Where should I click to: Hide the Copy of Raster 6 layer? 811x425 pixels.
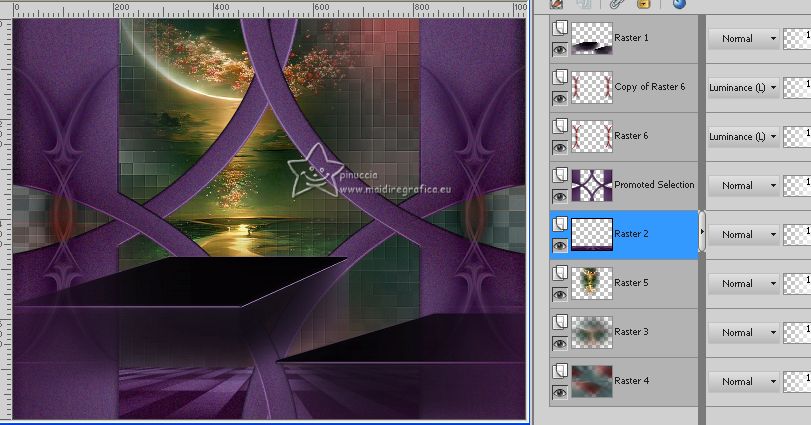click(x=560, y=99)
